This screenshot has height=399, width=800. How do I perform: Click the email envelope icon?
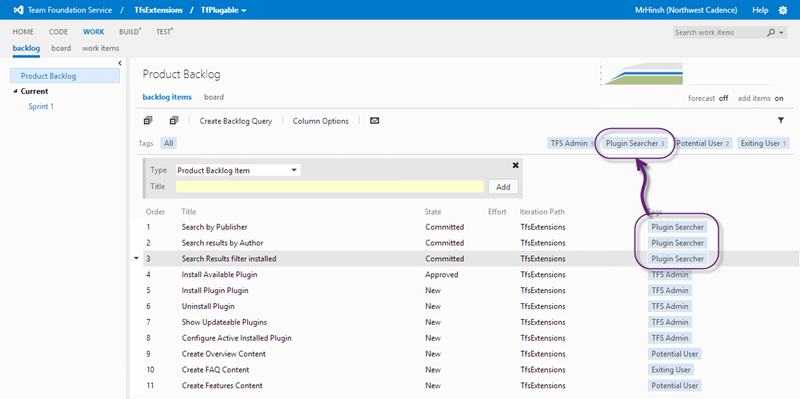[x=374, y=121]
